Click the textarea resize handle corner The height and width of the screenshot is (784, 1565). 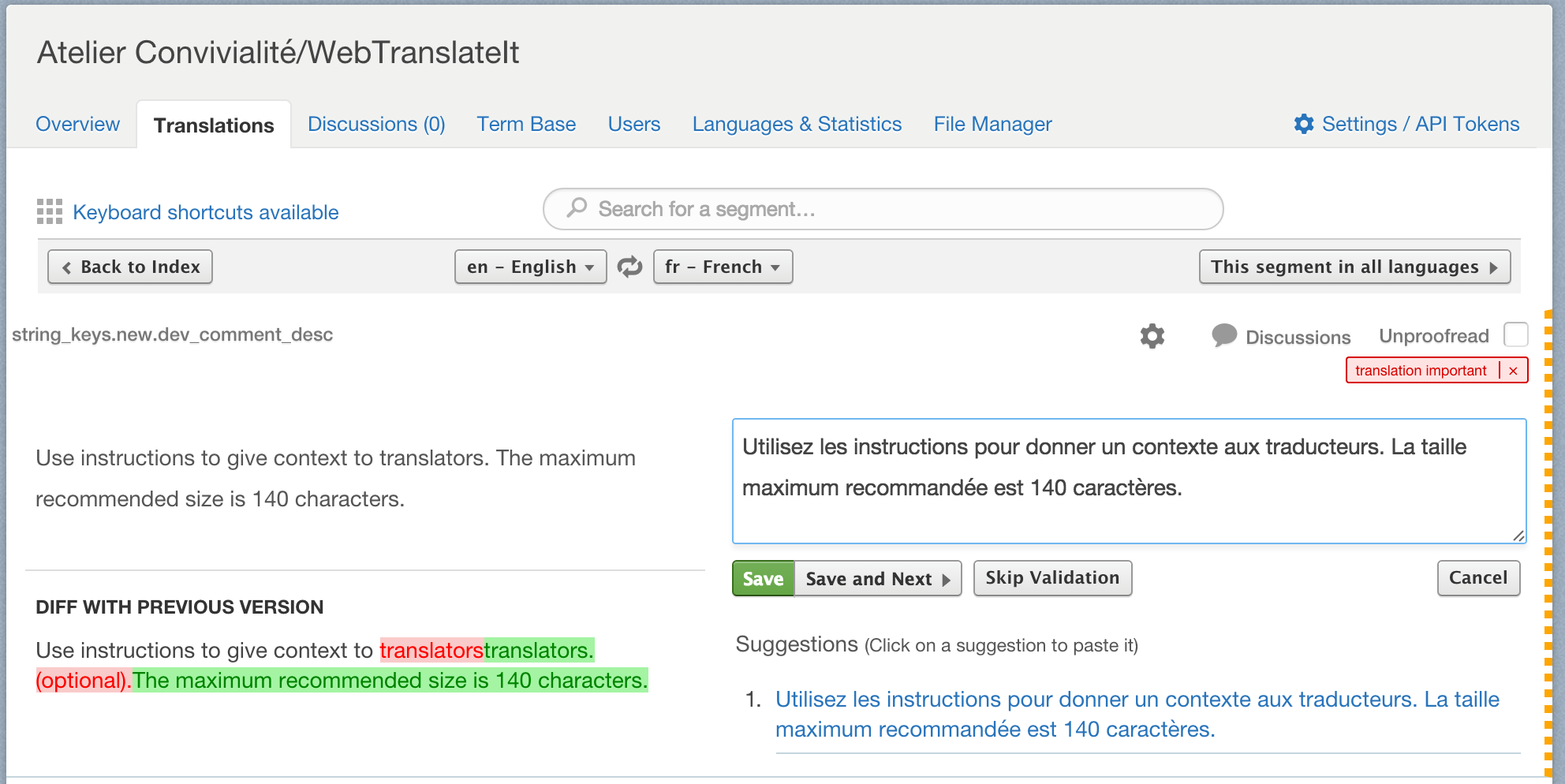[1518, 536]
